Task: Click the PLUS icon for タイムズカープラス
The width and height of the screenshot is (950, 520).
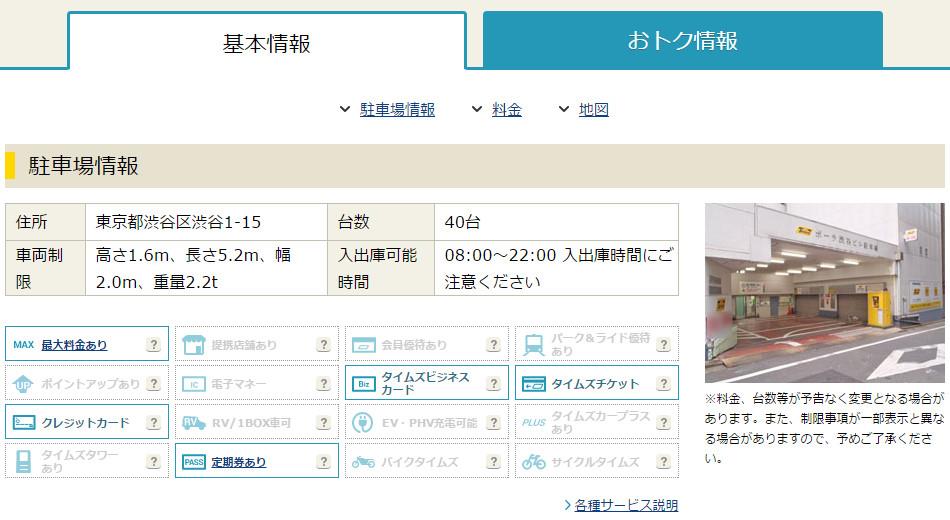Action: tap(534, 422)
